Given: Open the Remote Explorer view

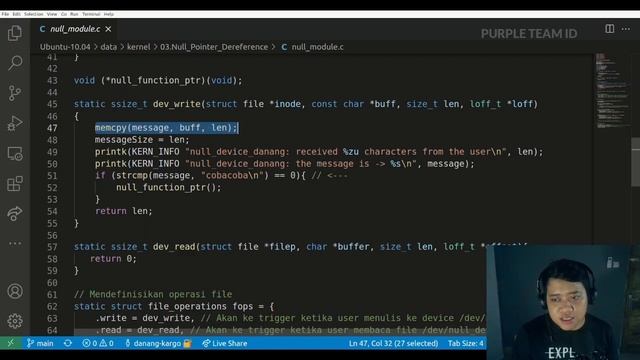Looking at the screenshot, I should pos(15,153).
